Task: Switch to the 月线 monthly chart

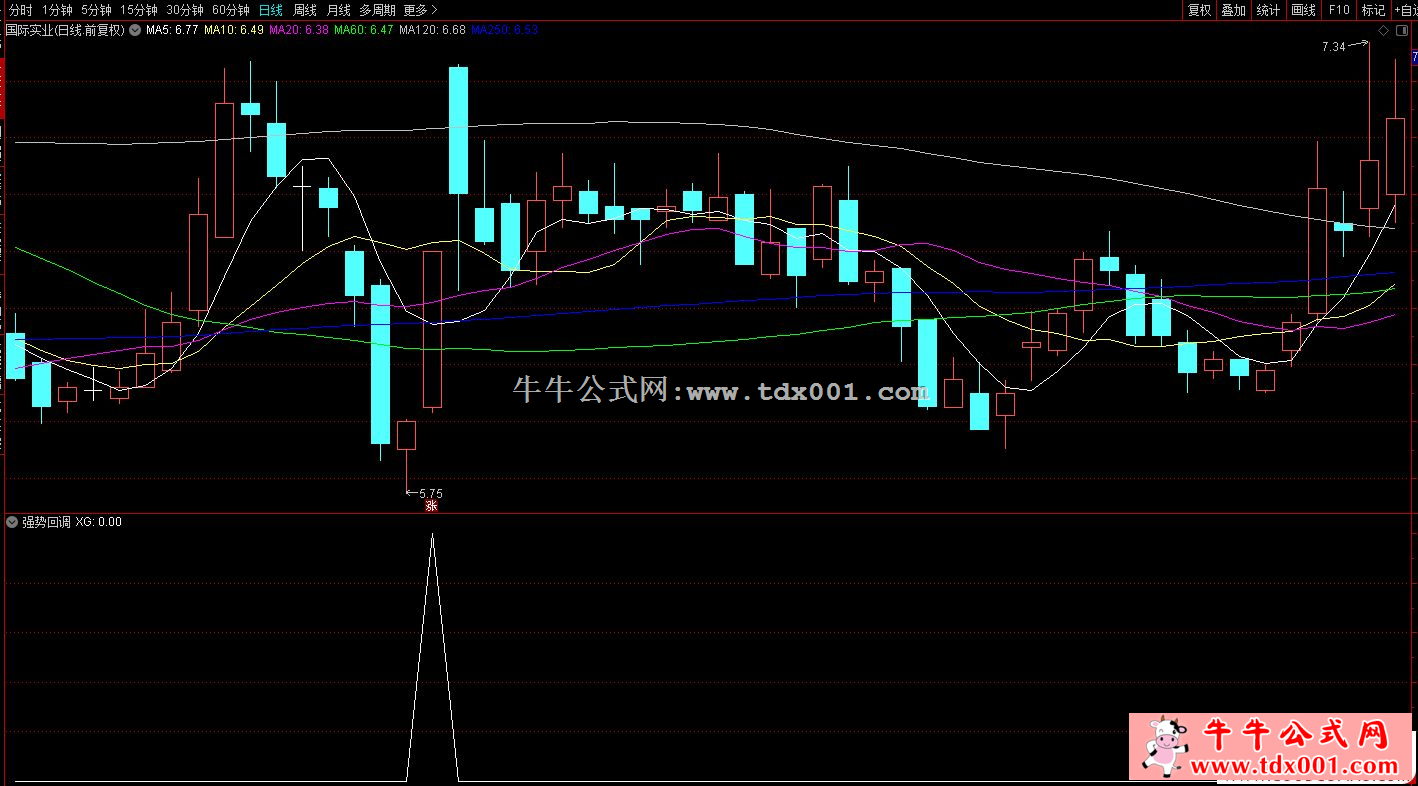Action: click(x=338, y=10)
